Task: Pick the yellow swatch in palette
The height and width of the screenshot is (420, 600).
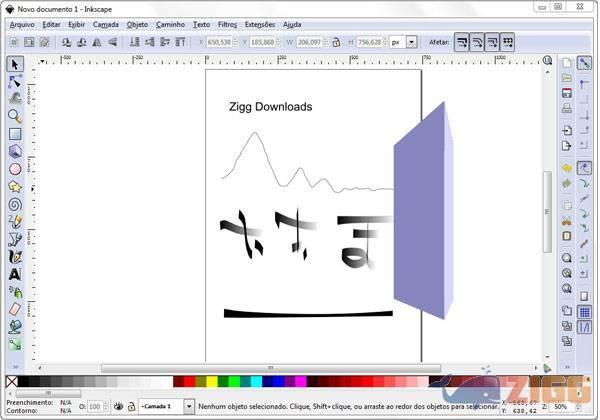Action: (211, 381)
